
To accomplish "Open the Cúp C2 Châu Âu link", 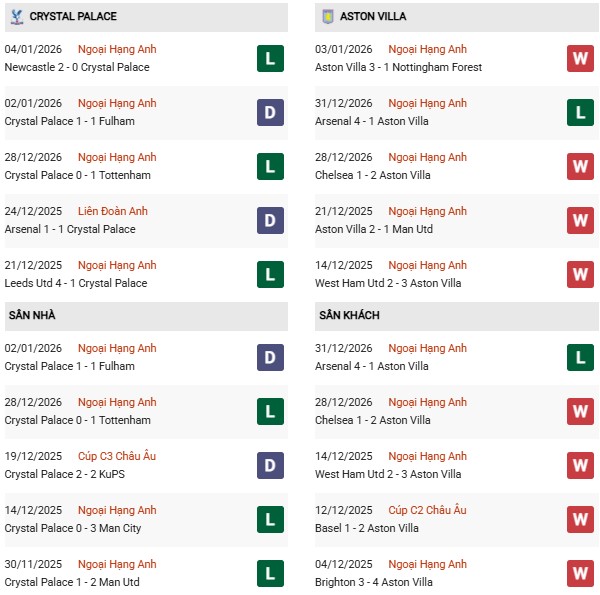I will [x=427, y=511].
